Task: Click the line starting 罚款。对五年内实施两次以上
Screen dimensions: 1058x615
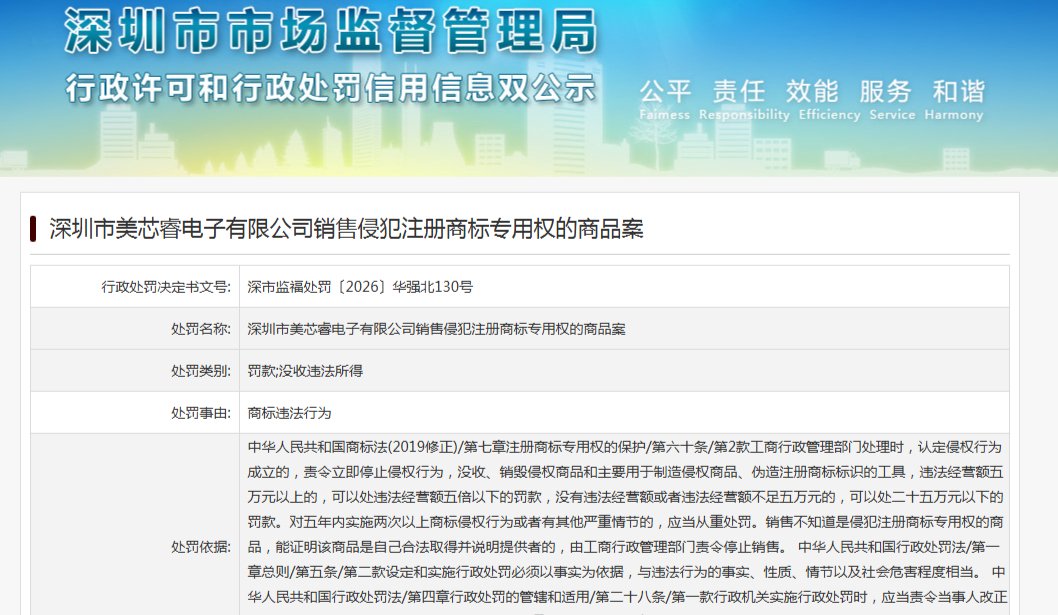Action: click(x=625, y=522)
